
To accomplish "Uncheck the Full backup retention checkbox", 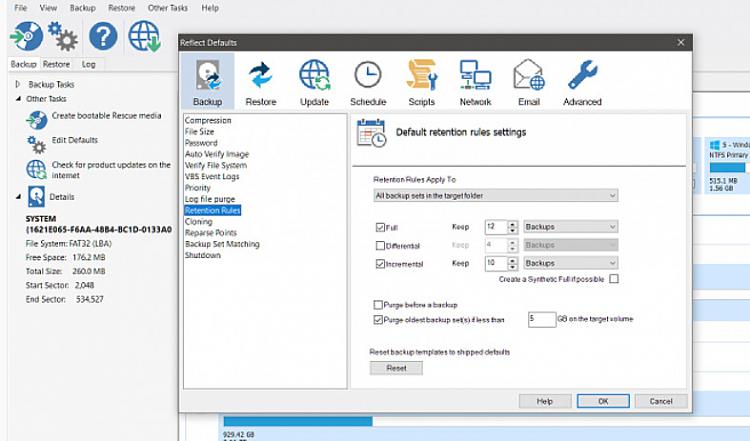I will pyautogui.click(x=379, y=227).
